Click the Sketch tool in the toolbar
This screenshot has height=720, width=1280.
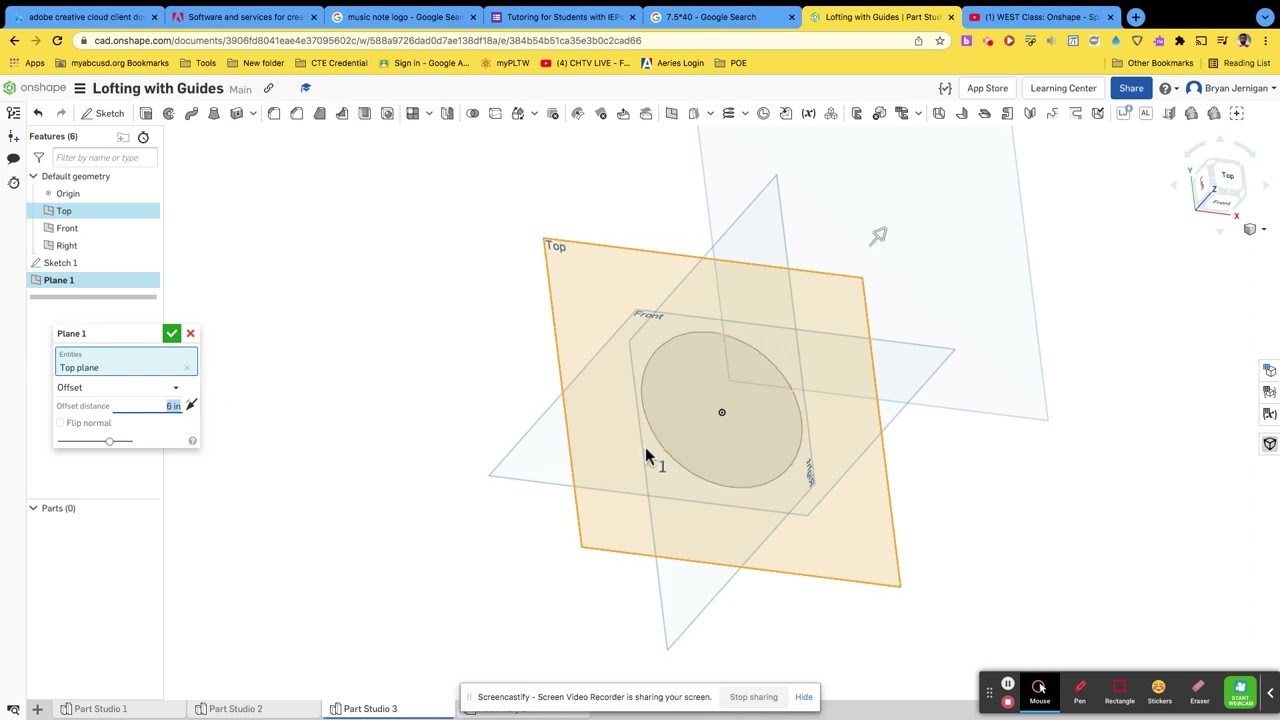click(103, 113)
